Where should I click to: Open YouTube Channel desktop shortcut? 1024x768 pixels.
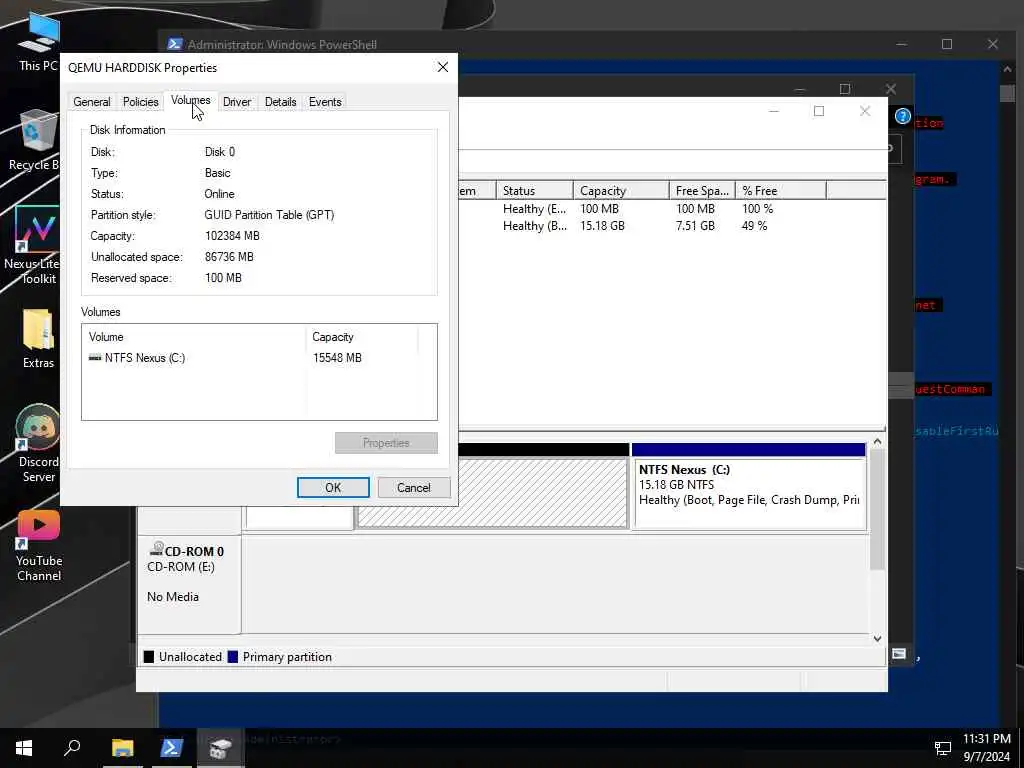(x=39, y=545)
